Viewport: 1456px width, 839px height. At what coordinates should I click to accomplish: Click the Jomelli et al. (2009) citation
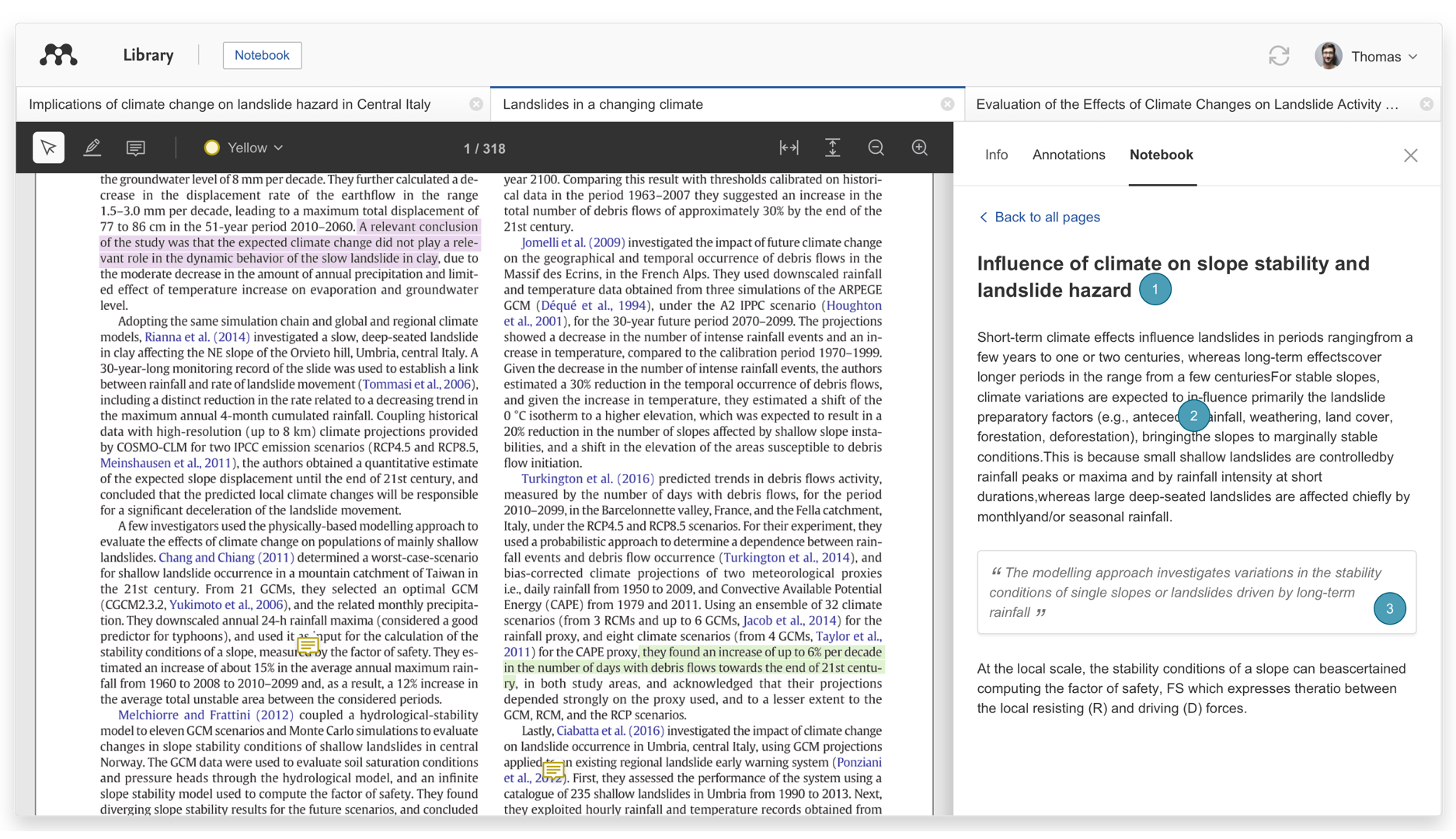[x=573, y=242]
